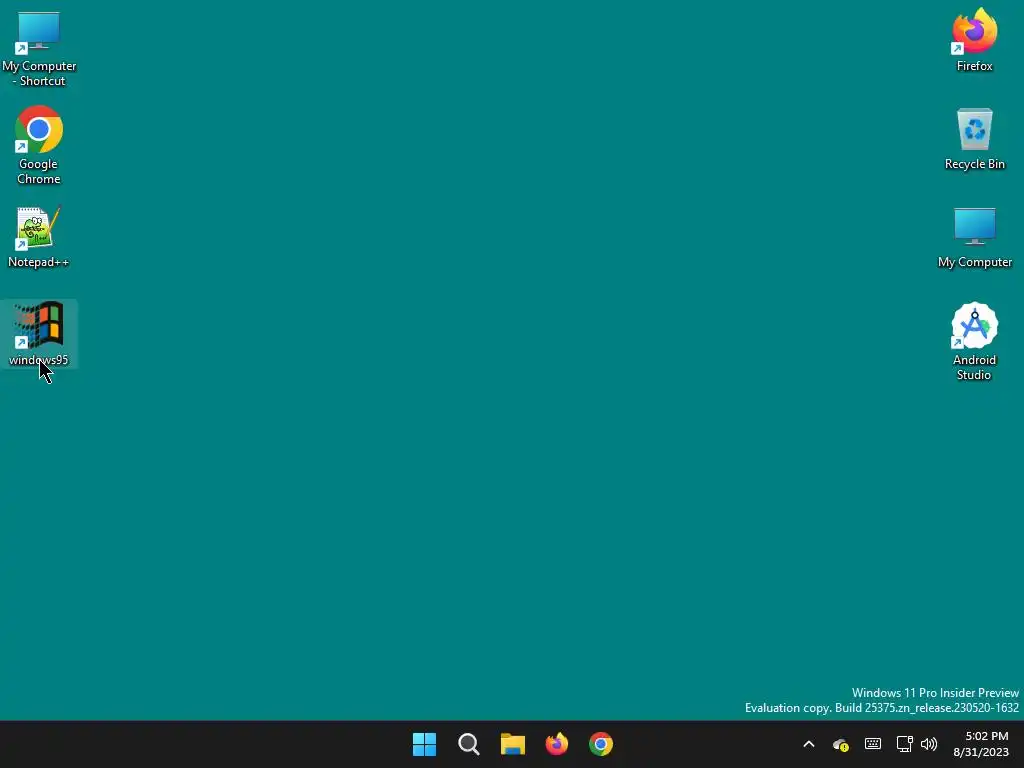
Task: Open the Windows Start menu
Action: pos(424,744)
